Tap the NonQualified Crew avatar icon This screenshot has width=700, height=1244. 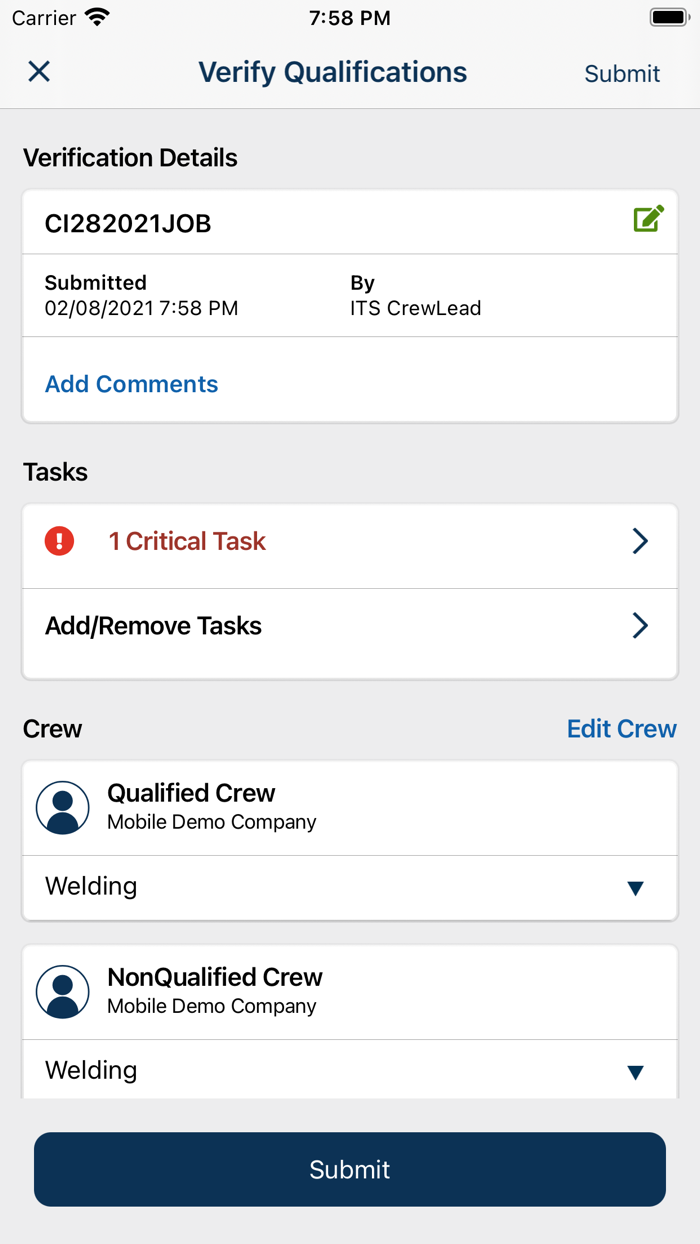(x=62, y=991)
